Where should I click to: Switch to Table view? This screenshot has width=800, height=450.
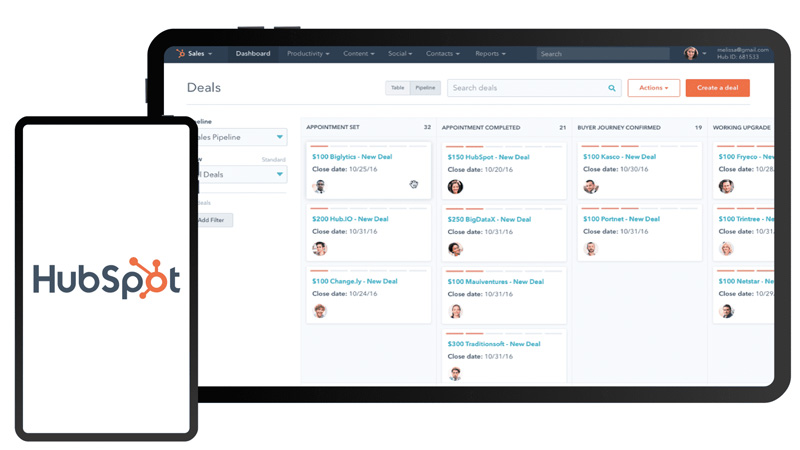tap(397, 88)
